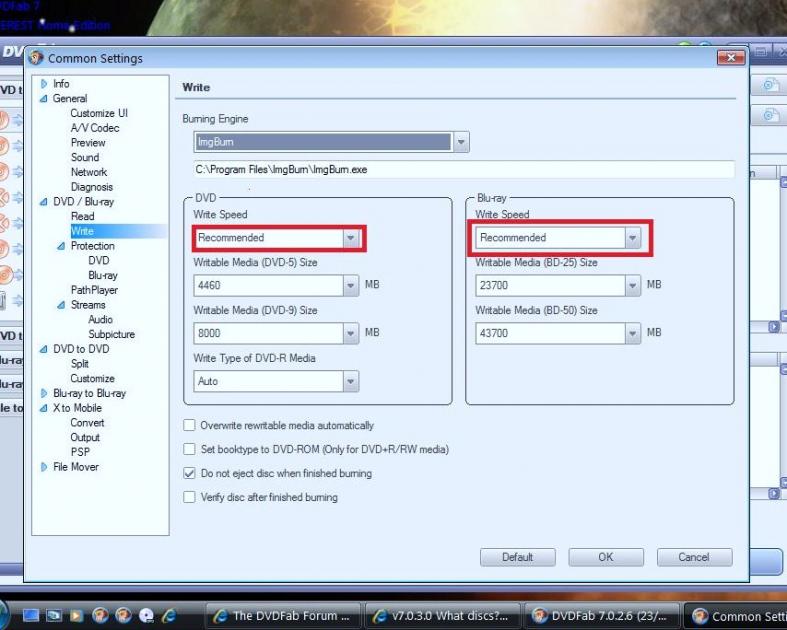Open the Writable Media (BD-25) Size dropdown
Image resolution: width=787 pixels, height=630 pixels.
tap(632, 285)
